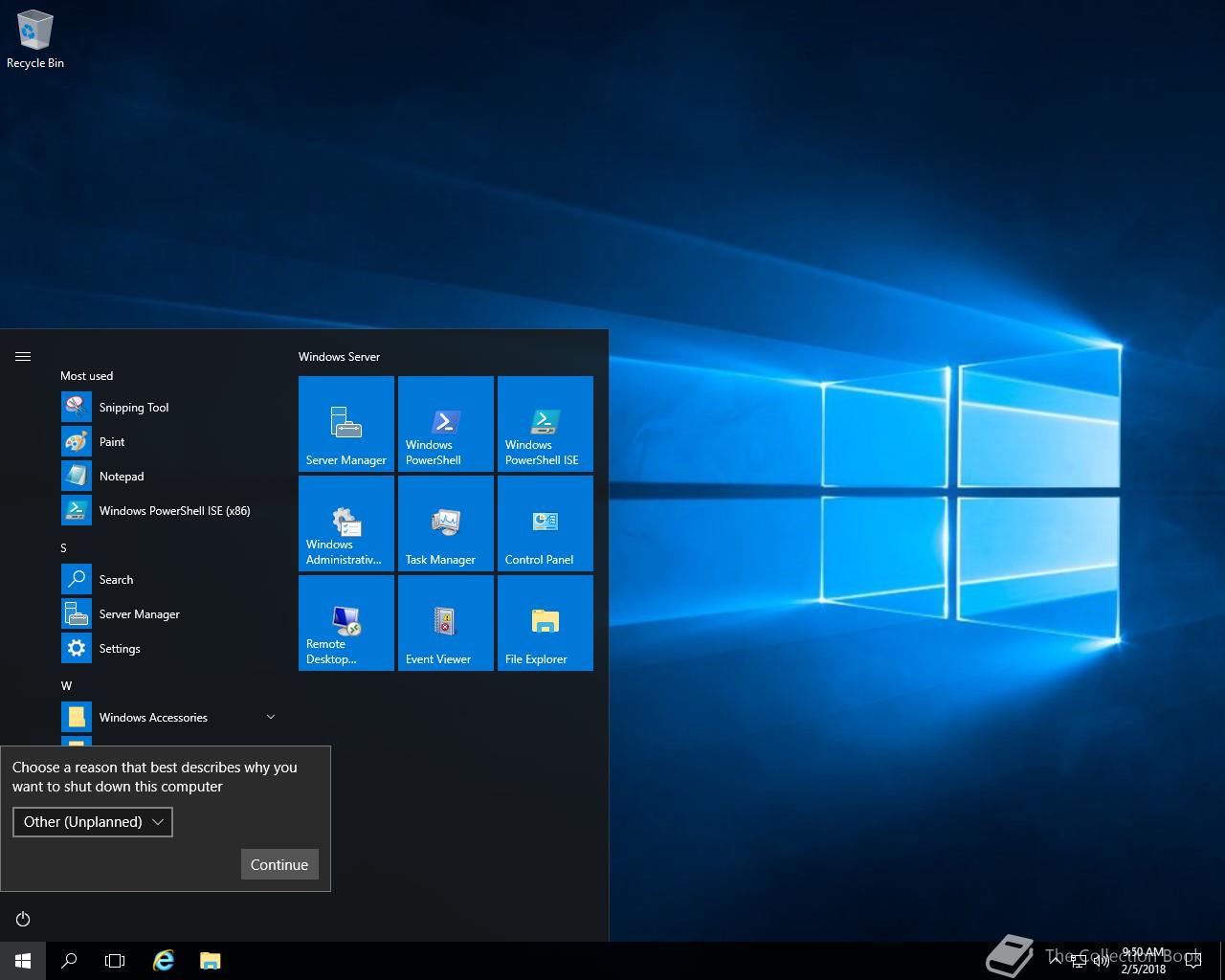Click the "S" letter section header
The image size is (1225, 980).
pyautogui.click(x=64, y=548)
